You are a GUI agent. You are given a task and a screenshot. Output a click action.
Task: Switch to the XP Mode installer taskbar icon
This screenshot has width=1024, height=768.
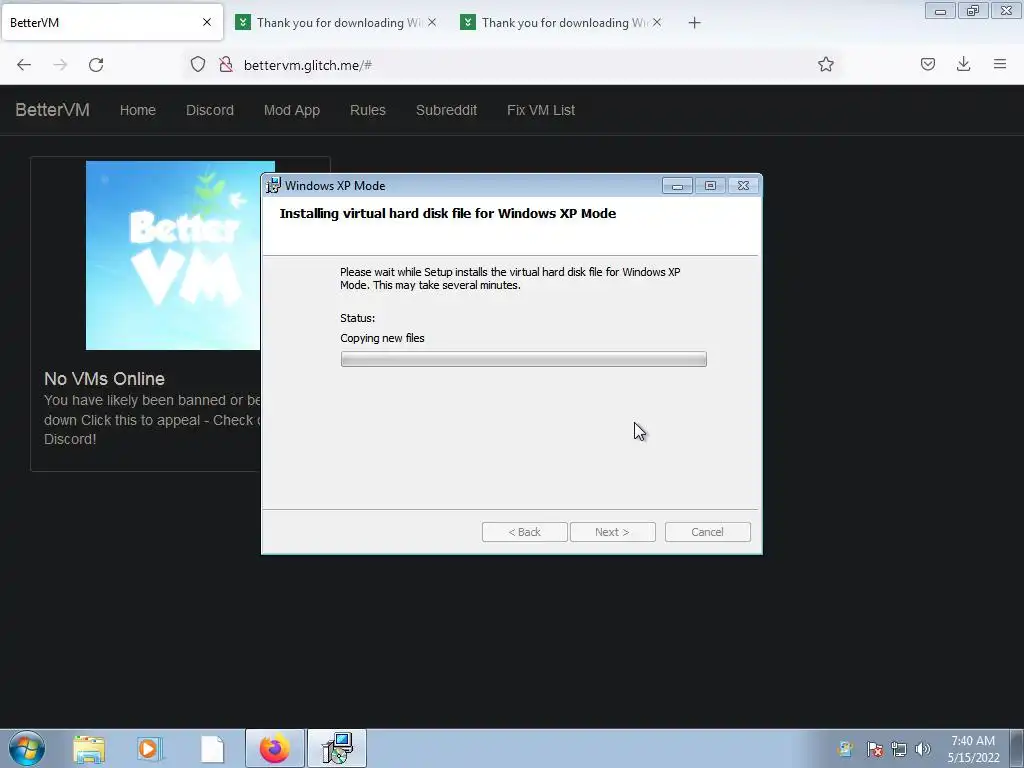tap(337, 748)
